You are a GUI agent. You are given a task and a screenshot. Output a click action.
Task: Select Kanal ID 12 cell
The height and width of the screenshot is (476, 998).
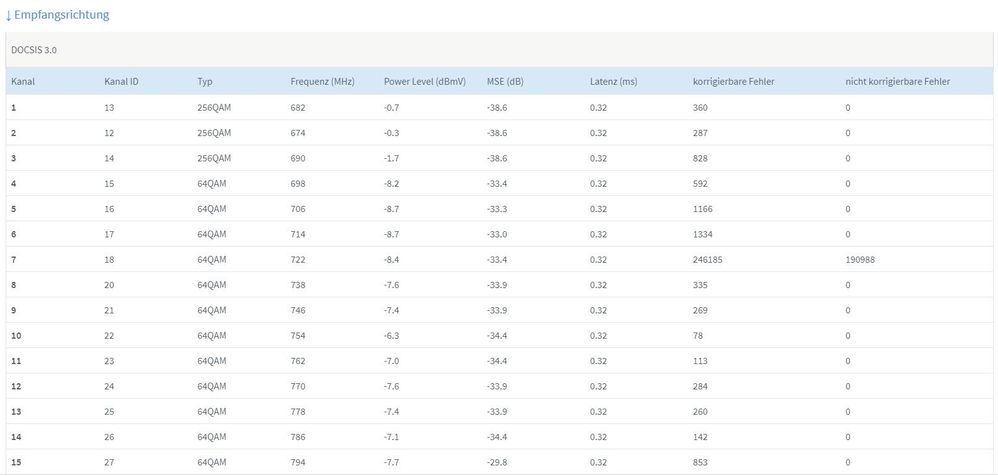(x=109, y=133)
